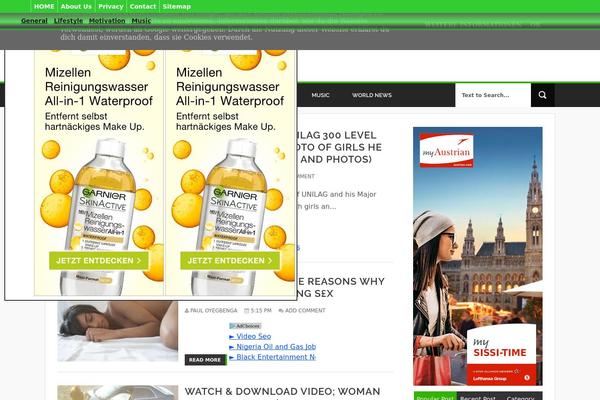The height and width of the screenshot is (400, 600).
Task: Go to the HOME top menu item
Action: [x=44, y=7]
